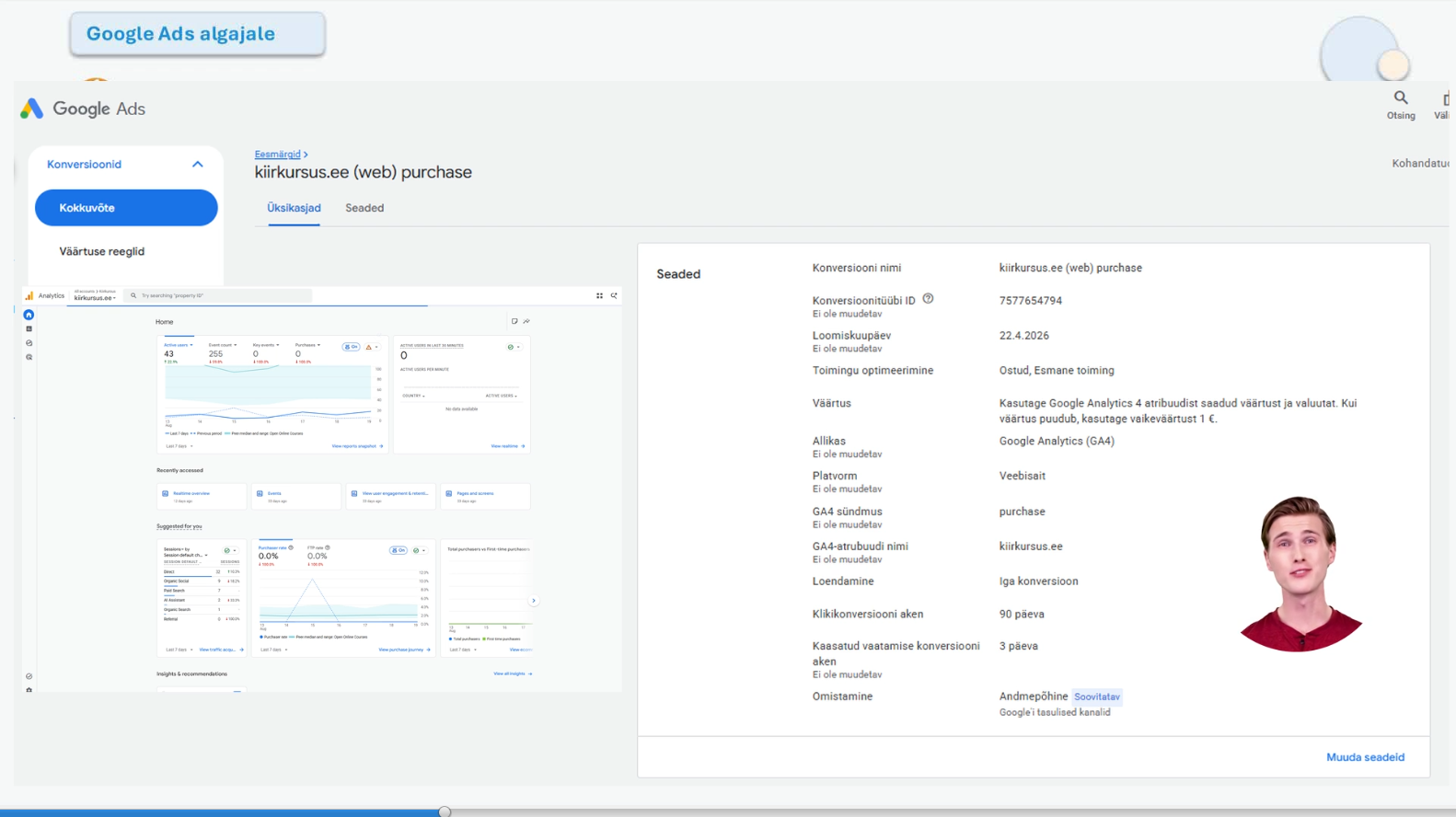This screenshot has height=817, width=1456.
Task: Switch to the Seaded tab
Action: pos(364,208)
